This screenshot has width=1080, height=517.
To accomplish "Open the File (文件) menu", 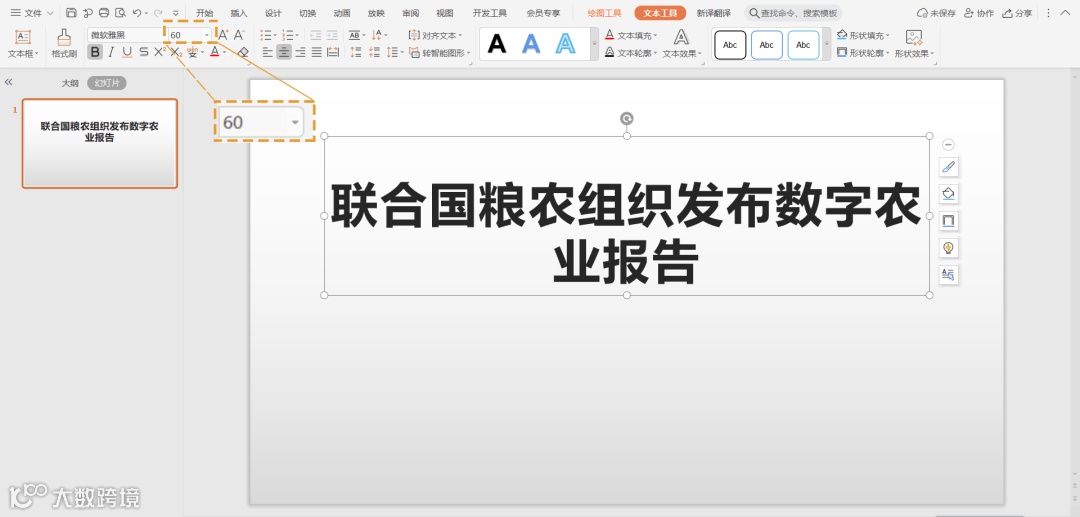I will coord(32,13).
